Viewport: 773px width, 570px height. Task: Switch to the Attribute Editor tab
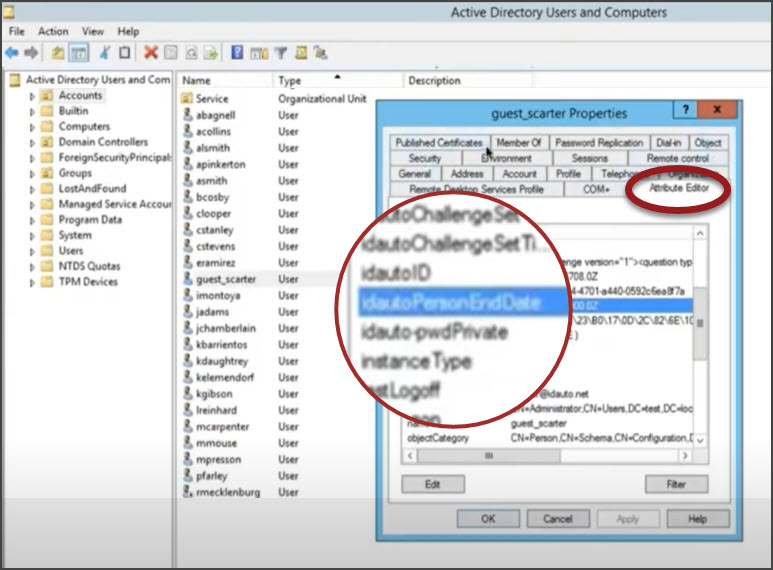click(679, 188)
